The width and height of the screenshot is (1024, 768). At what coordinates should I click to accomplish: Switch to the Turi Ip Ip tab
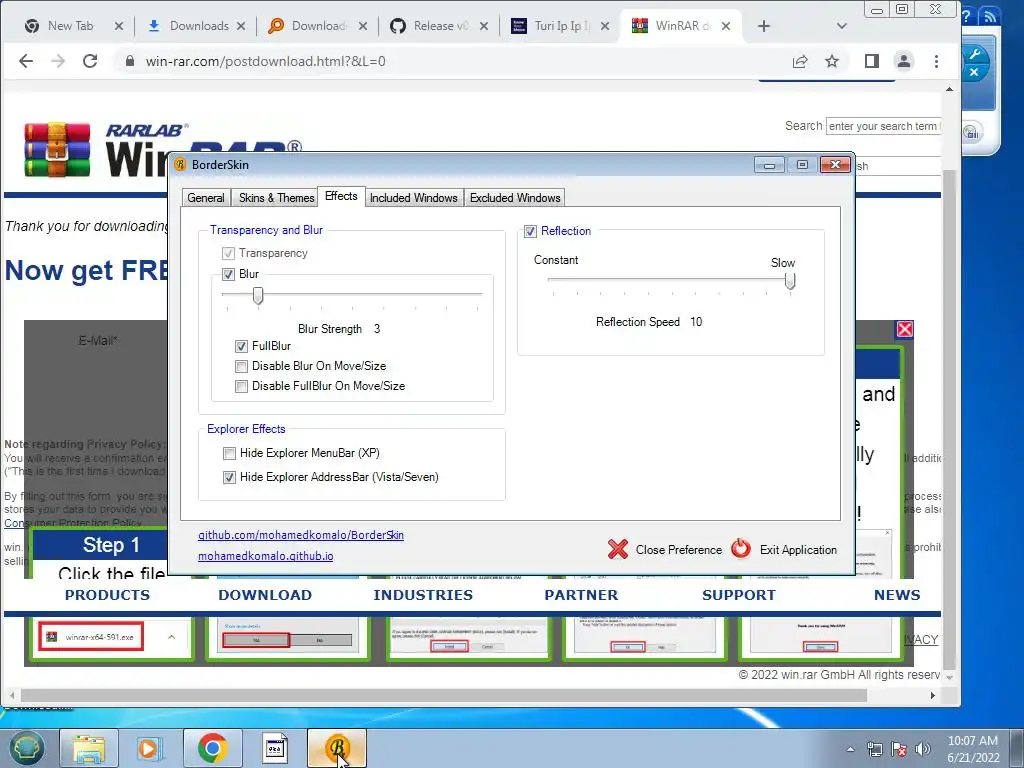pos(560,26)
